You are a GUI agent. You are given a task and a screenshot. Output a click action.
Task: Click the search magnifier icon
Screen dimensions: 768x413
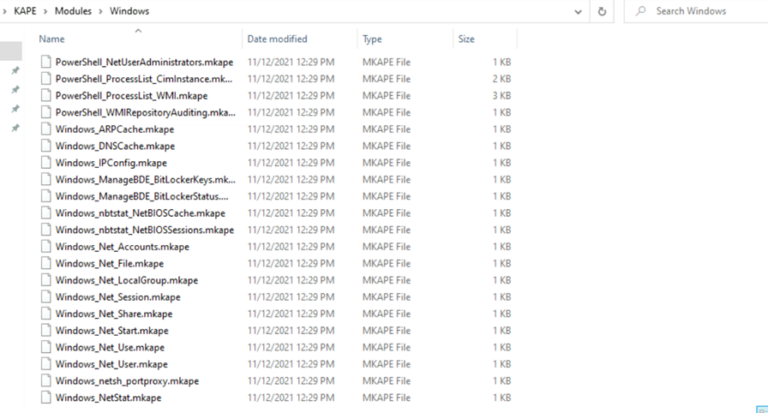tap(641, 11)
